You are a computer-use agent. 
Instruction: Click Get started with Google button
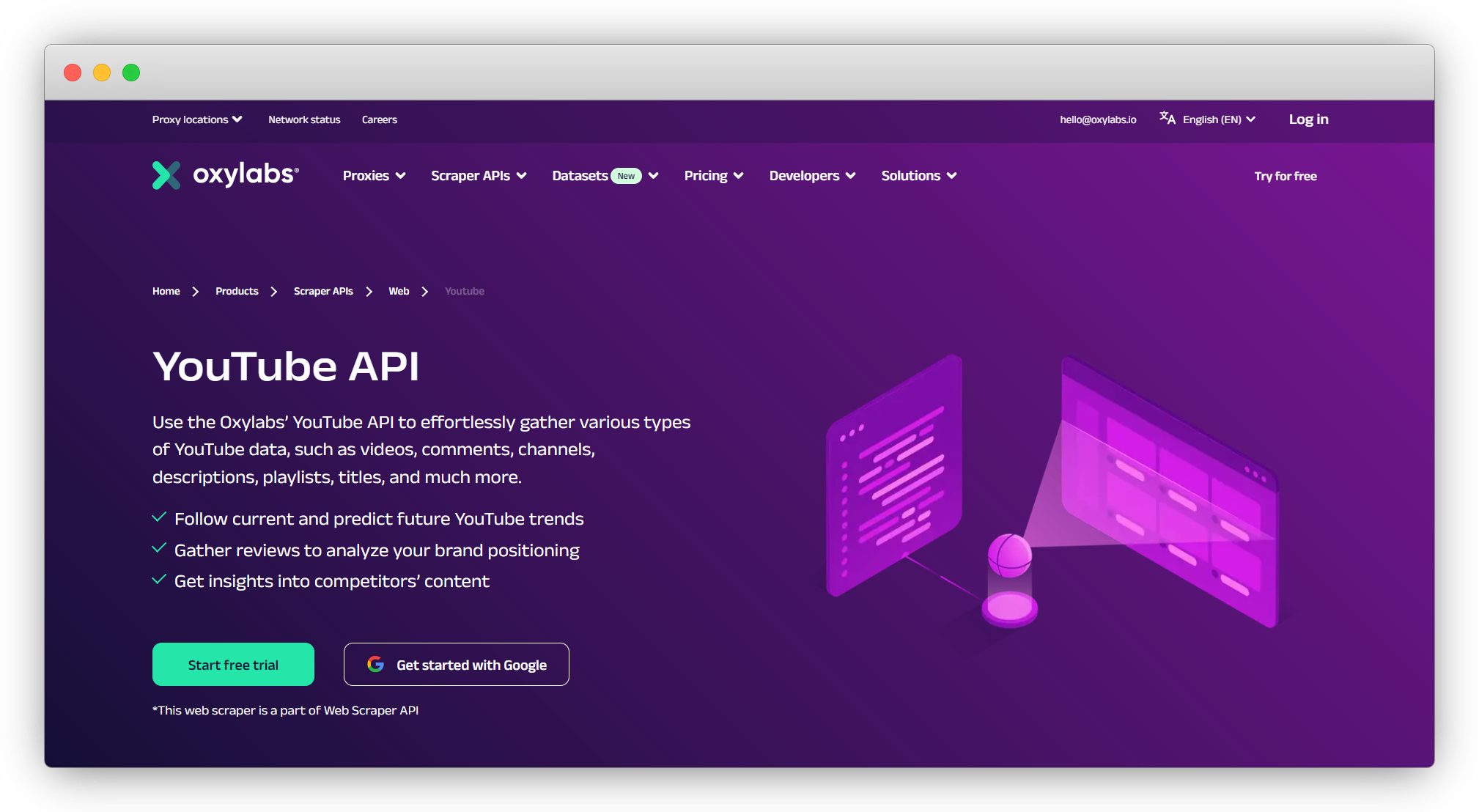[456, 664]
